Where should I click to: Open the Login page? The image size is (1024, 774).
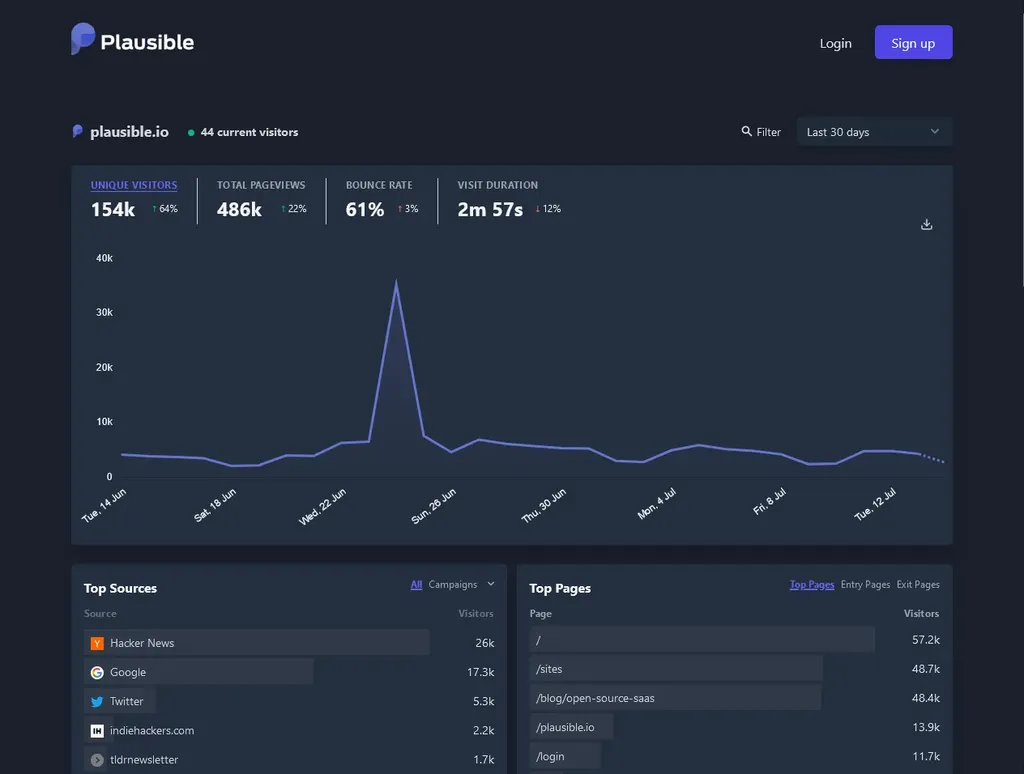pos(835,43)
